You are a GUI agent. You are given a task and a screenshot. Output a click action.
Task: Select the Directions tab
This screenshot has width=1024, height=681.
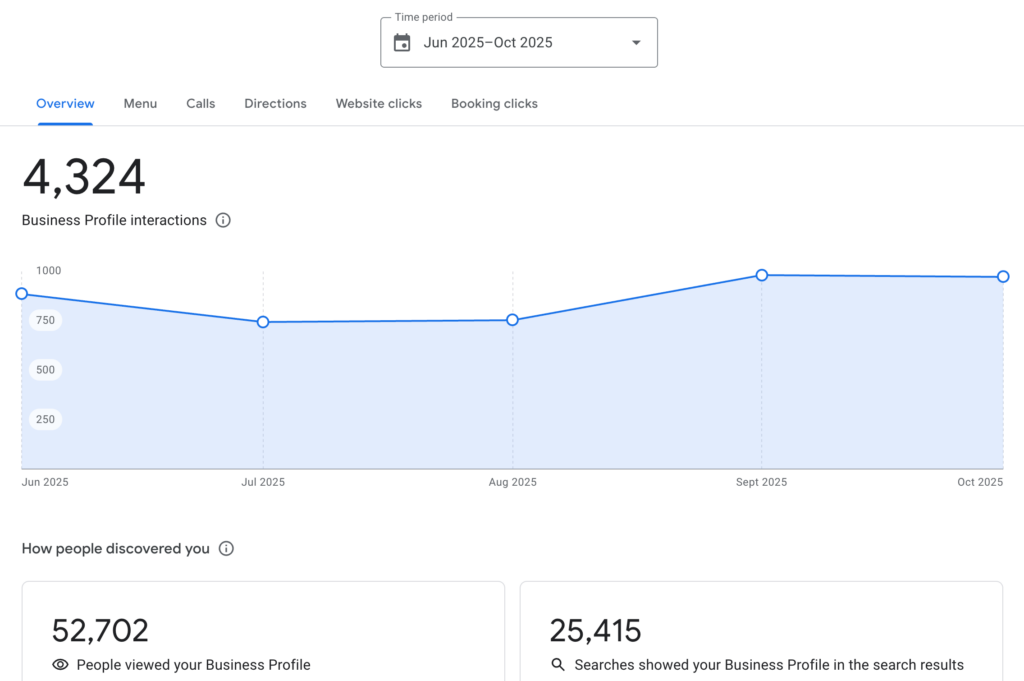[275, 103]
